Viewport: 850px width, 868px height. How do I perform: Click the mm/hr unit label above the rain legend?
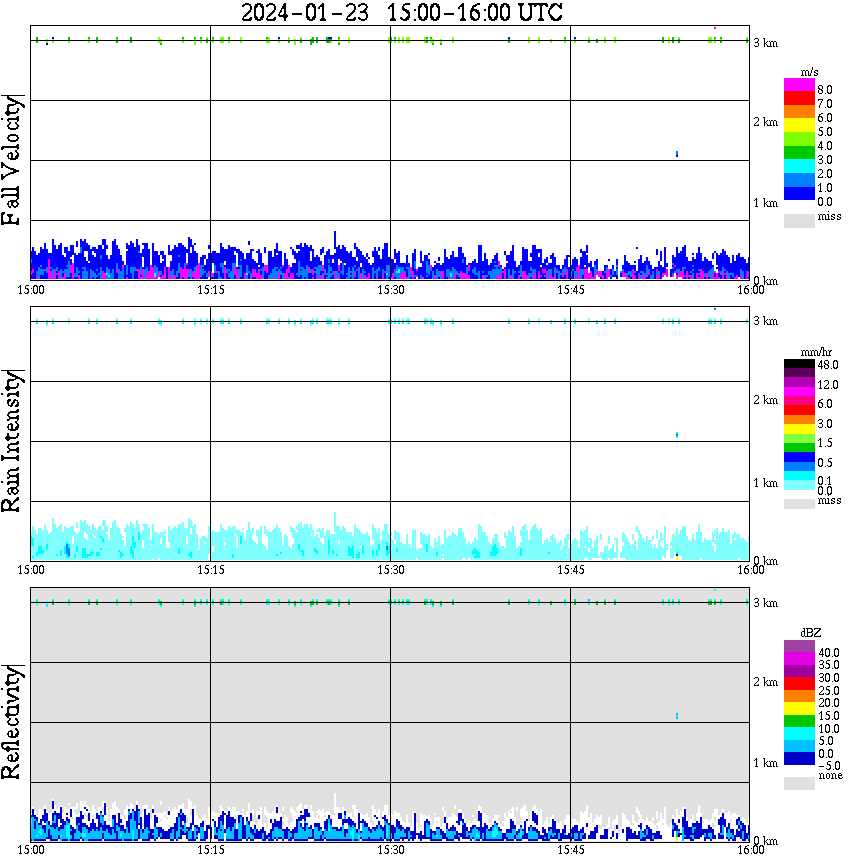[x=816, y=352]
